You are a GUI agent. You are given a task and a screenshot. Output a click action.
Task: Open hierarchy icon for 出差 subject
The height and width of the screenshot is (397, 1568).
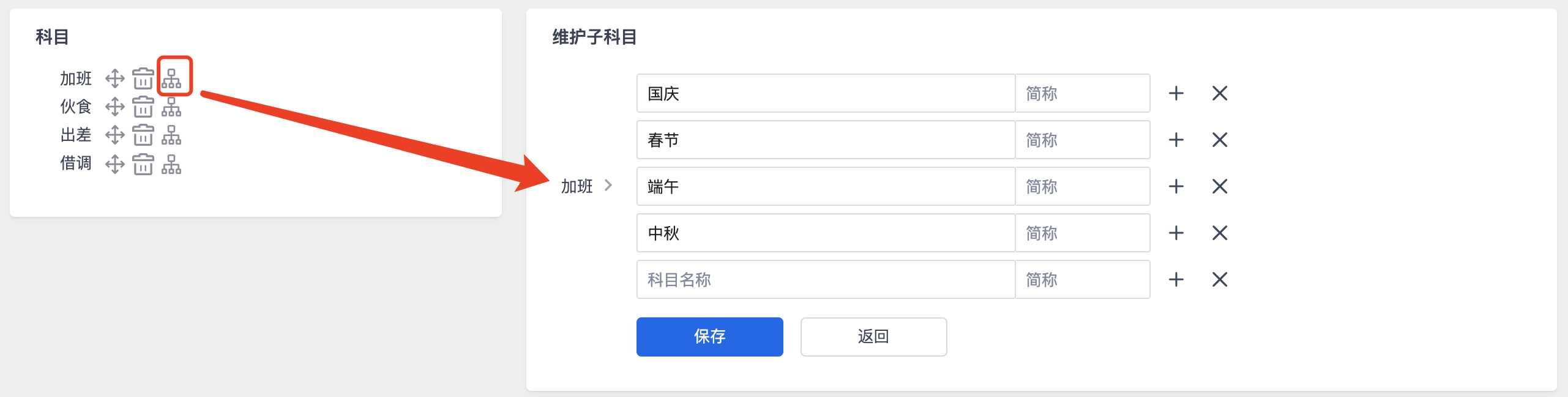click(x=171, y=135)
